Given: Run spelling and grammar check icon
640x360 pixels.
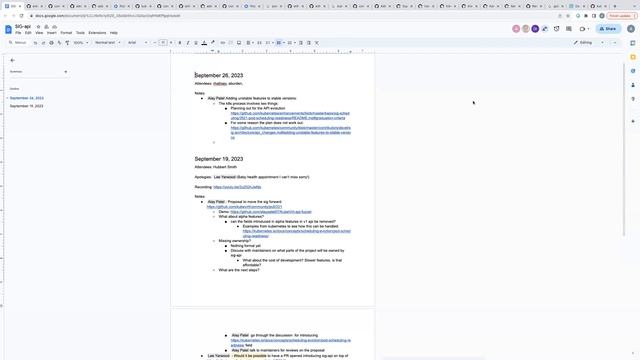Looking at the screenshot, I should 59,42.
